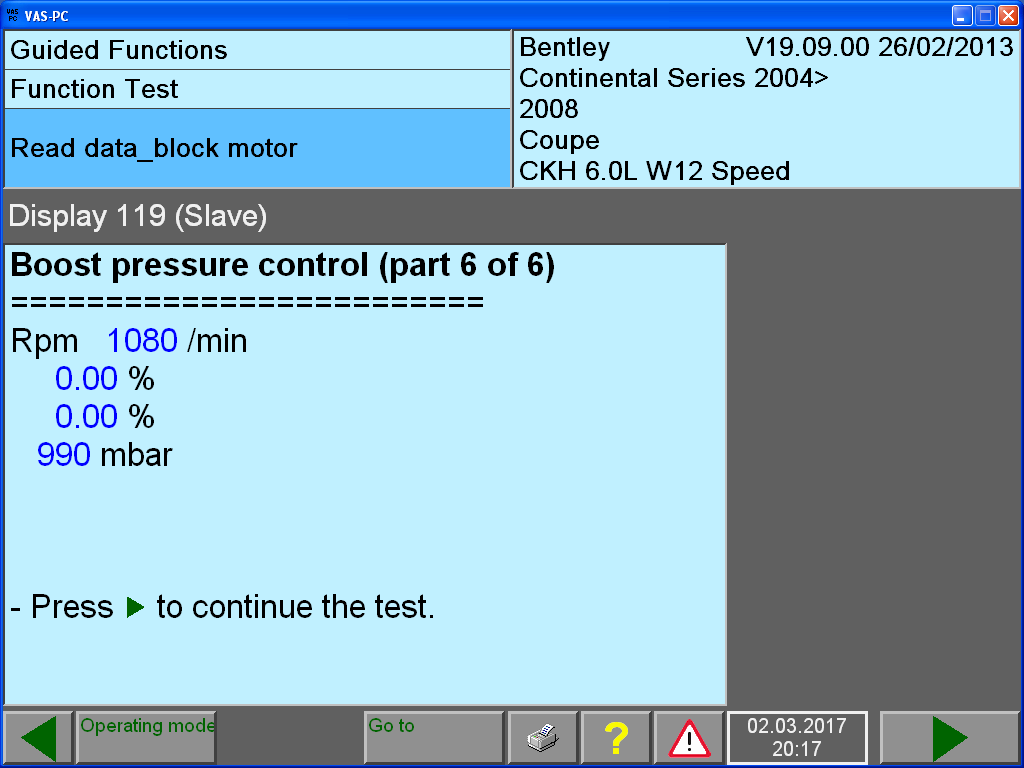Select the Guided Functions row

coord(257,50)
